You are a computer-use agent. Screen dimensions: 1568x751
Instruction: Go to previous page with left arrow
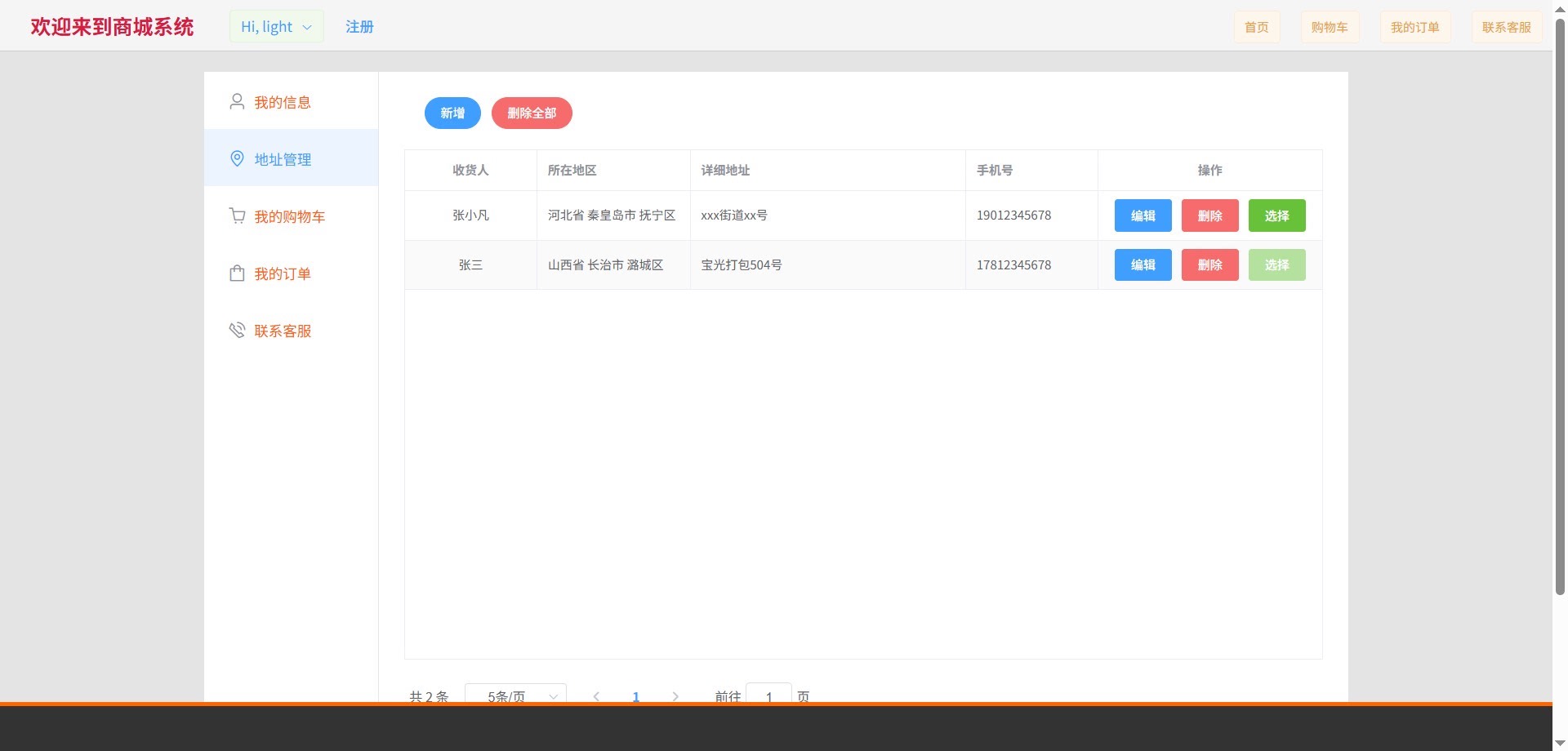click(x=596, y=695)
